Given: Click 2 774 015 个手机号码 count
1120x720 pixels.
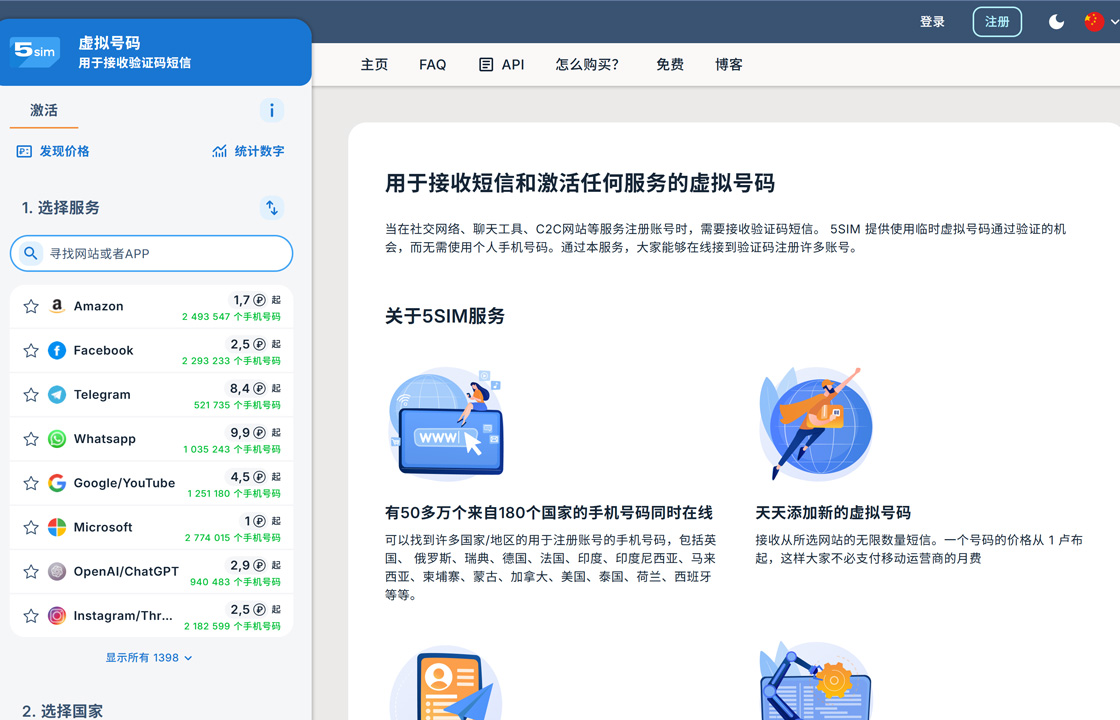Looking at the screenshot, I should (x=232, y=539).
